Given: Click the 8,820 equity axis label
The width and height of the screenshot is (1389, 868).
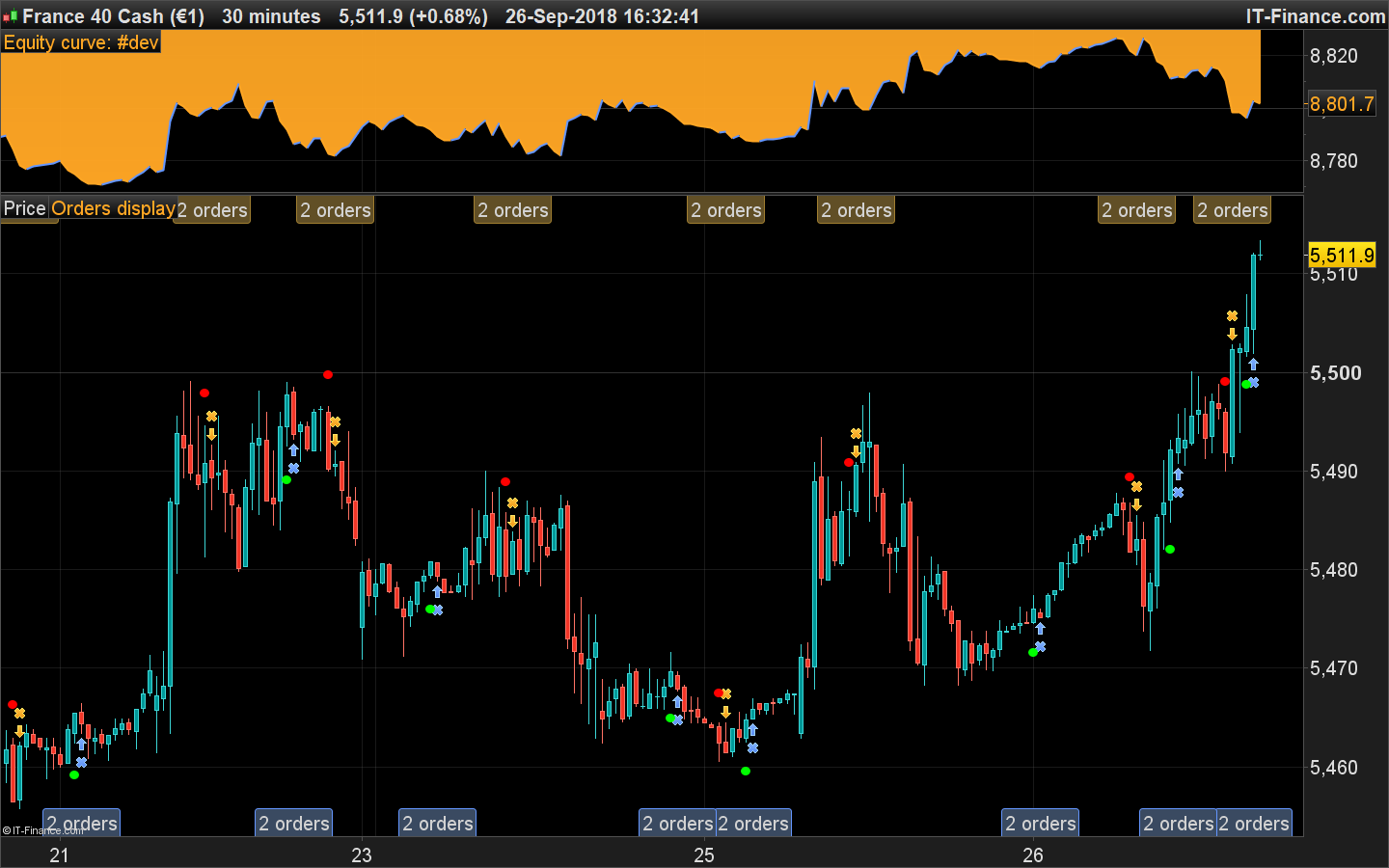Looking at the screenshot, I should tap(1333, 56).
